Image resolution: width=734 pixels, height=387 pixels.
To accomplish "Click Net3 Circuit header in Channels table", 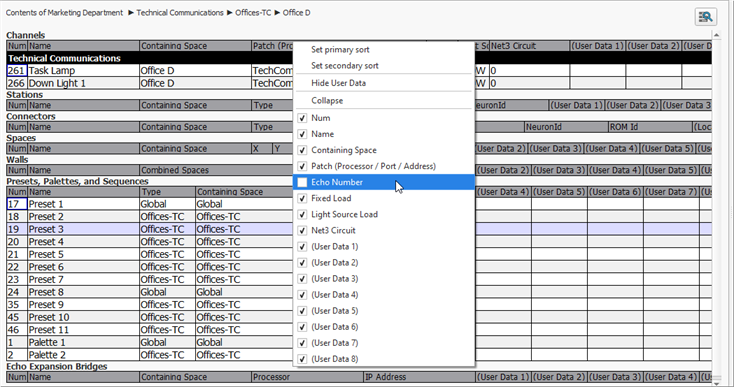I will [x=529, y=46].
